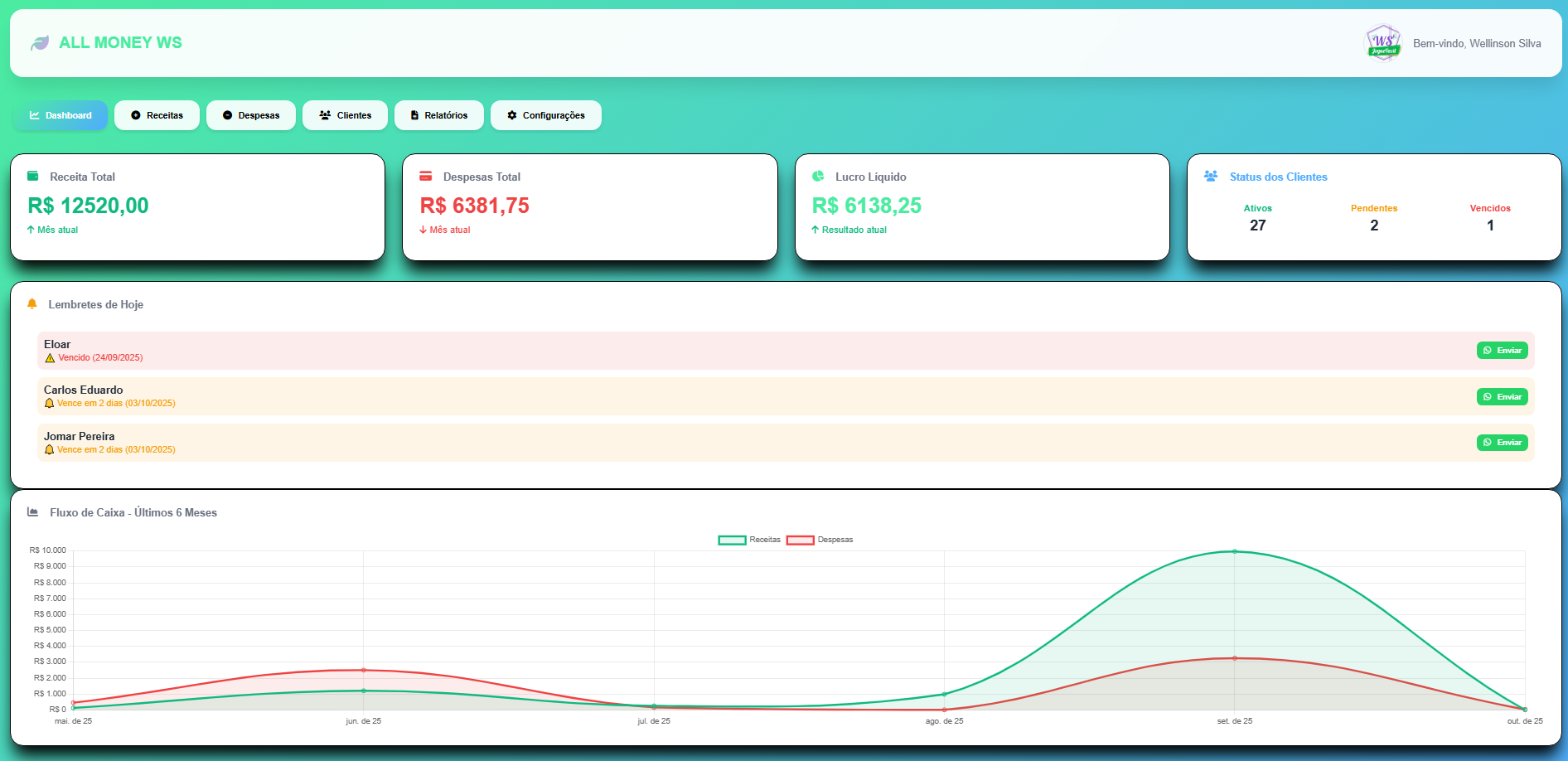Click the leaf logo icon beside ALL MONEY WS
Viewport: 1568px width, 761px height.
tap(39, 43)
